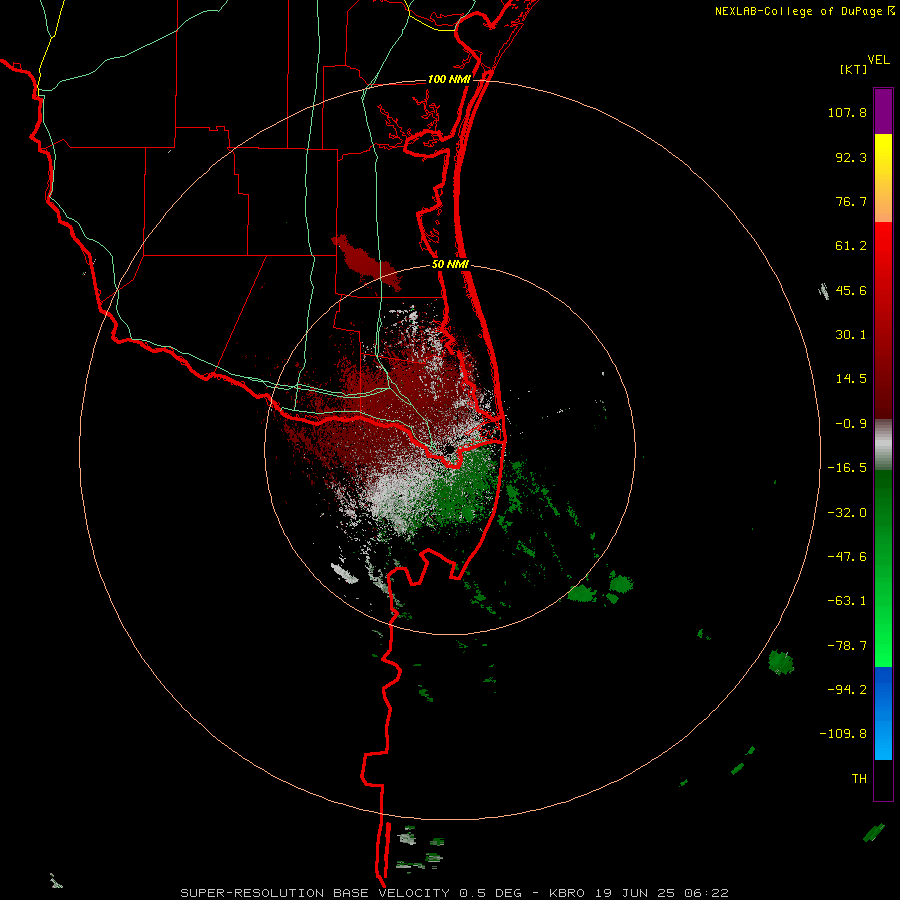The width and height of the screenshot is (900, 900).
Task: Click the TH legend label
Action: pos(859,779)
